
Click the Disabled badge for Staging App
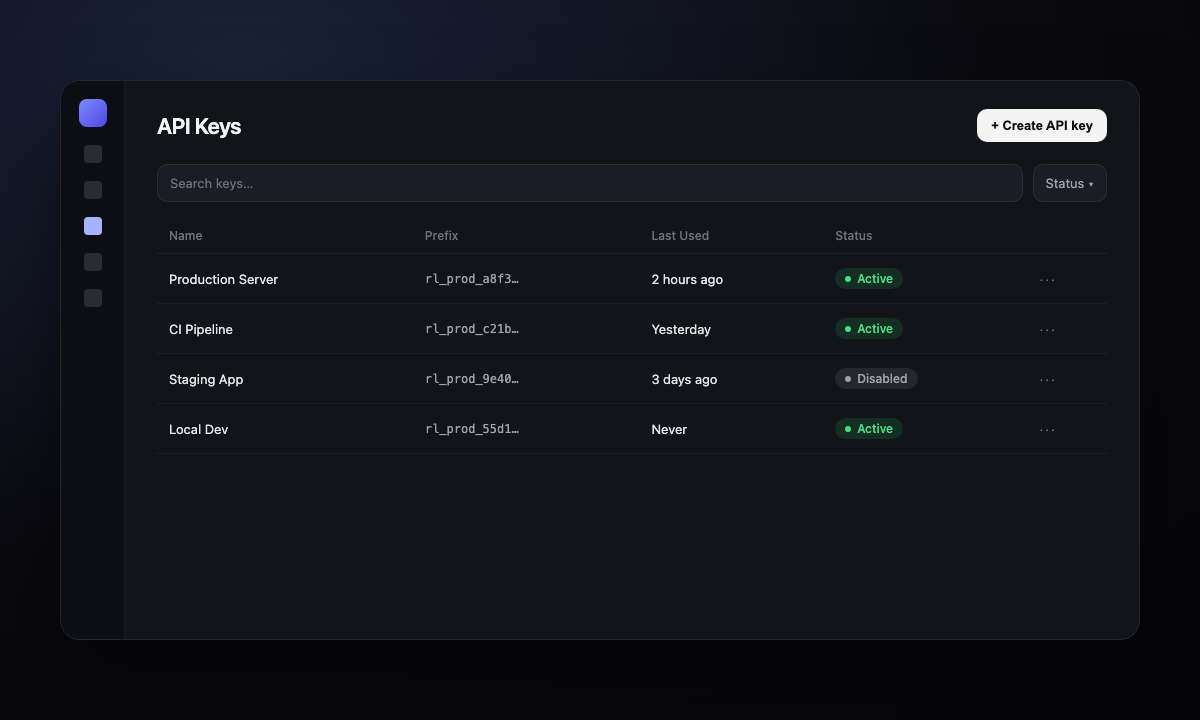876,379
